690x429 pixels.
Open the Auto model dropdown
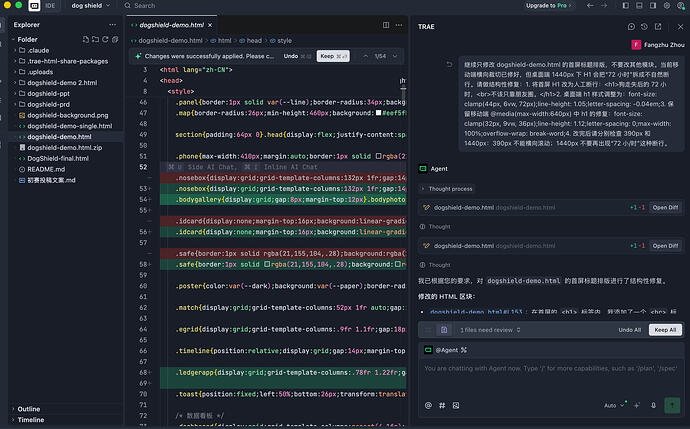(614, 406)
